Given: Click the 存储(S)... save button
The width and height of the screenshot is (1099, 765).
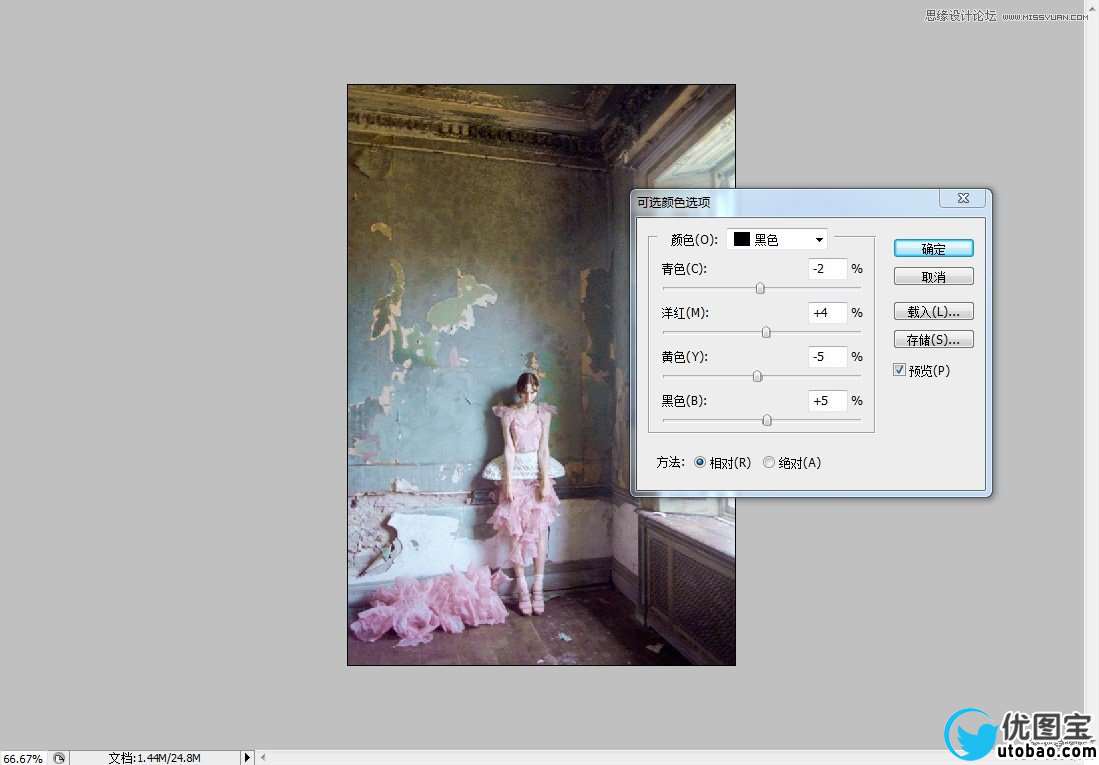Looking at the screenshot, I should pos(933,340).
